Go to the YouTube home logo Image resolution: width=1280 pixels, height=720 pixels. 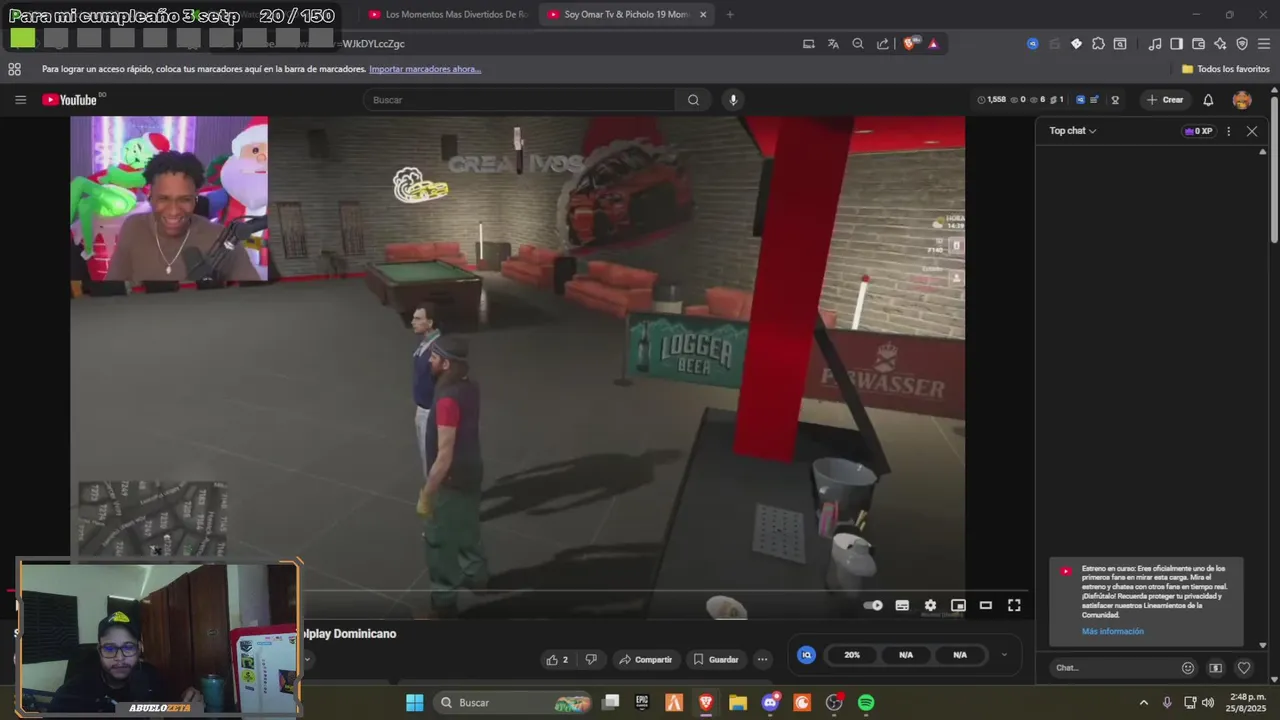pyautogui.click(x=69, y=100)
